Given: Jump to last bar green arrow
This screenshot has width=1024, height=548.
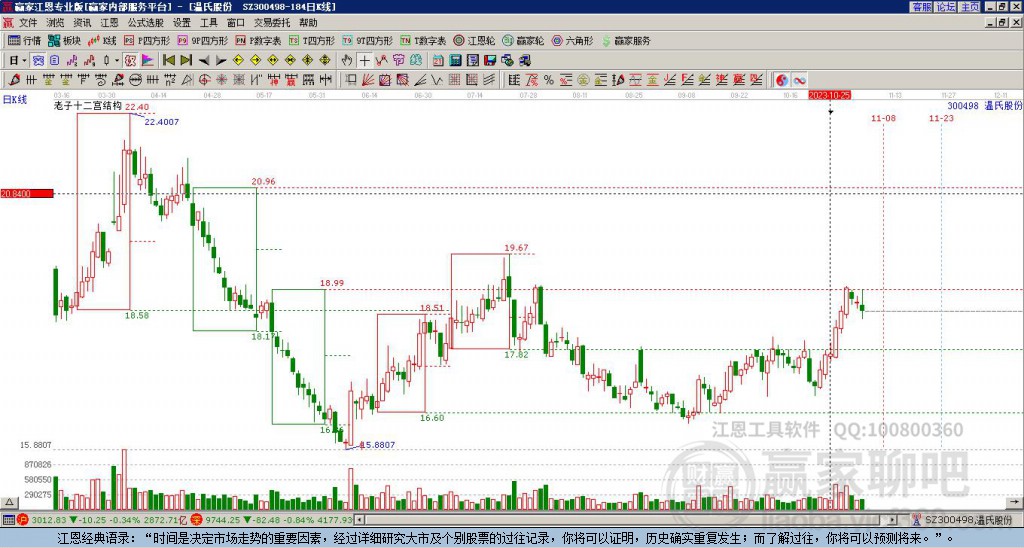Looking at the screenshot, I should [x=186, y=61].
